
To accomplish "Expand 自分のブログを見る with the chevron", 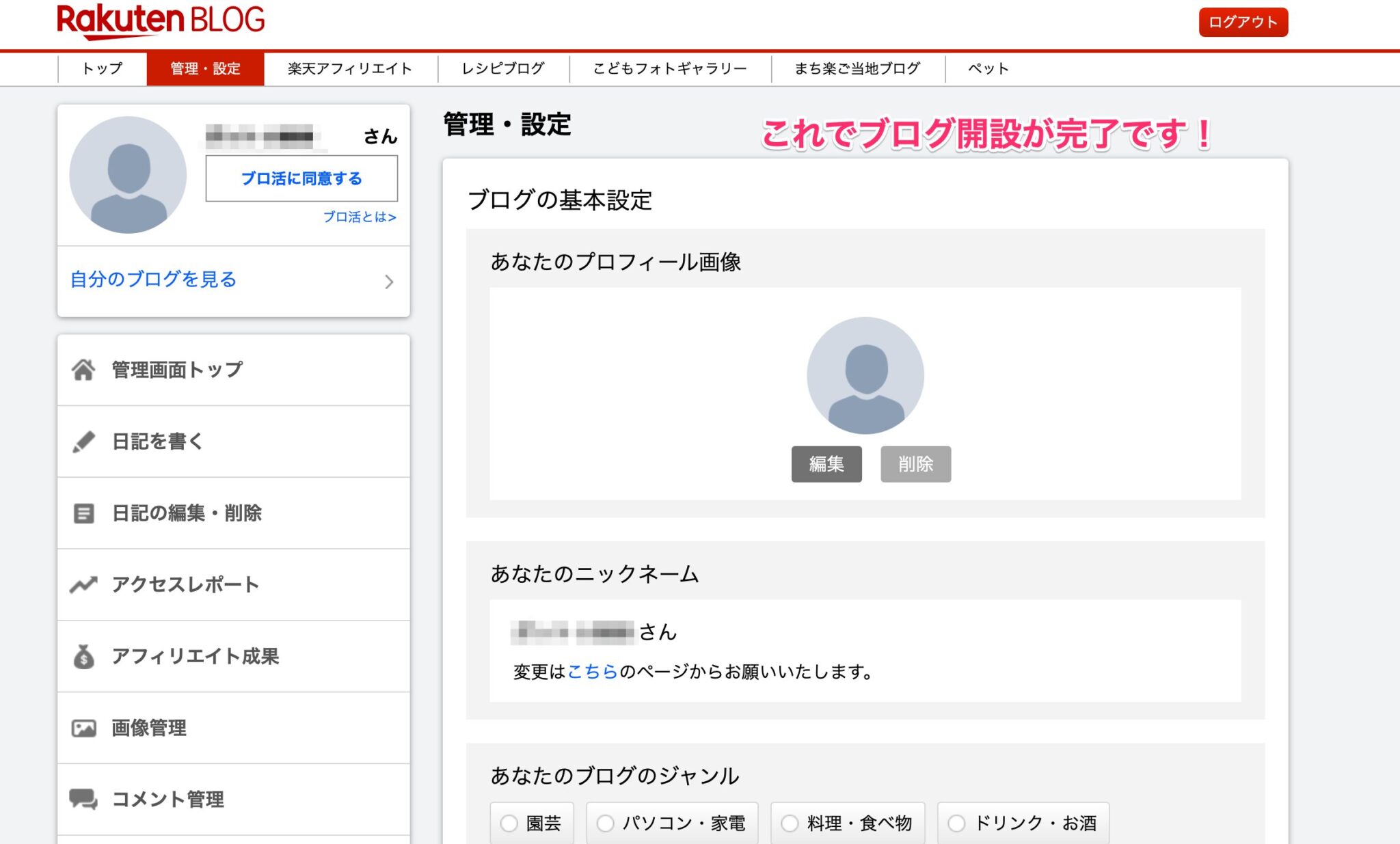I will 388,282.
